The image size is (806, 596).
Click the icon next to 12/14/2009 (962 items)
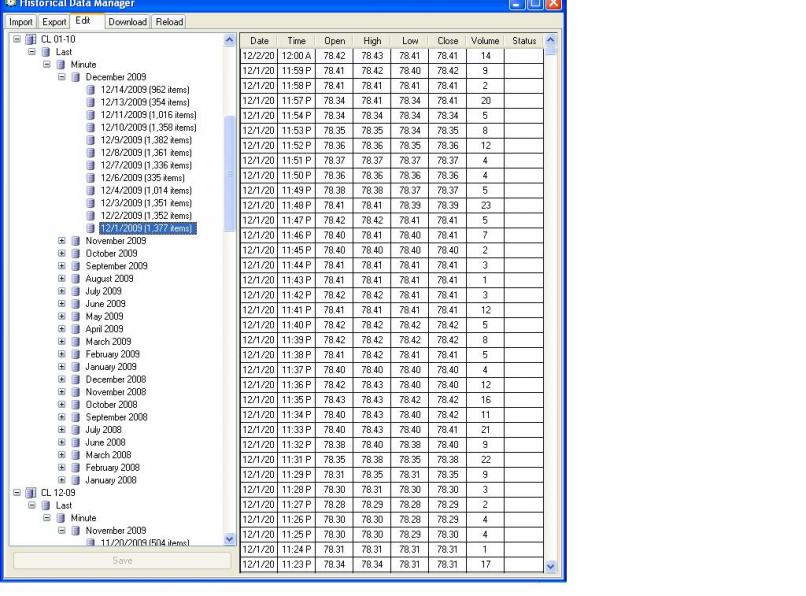[90, 89]
